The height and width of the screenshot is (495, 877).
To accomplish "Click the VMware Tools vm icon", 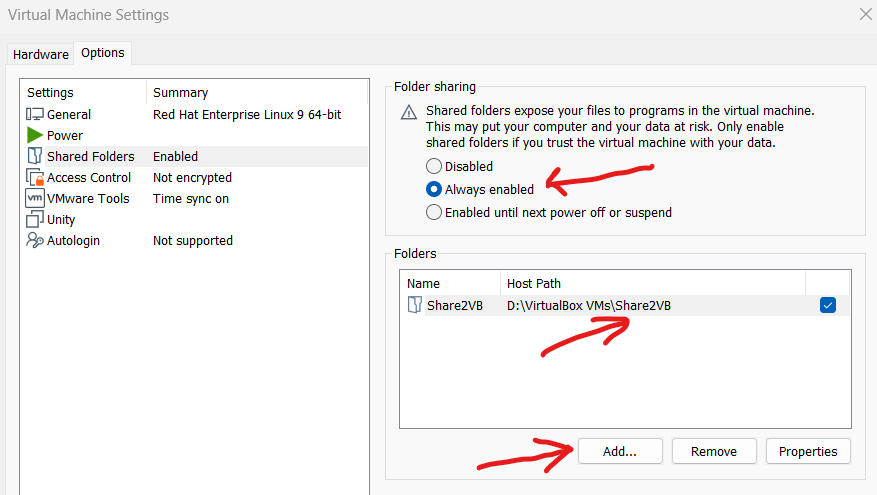I will tap(34, 199).
